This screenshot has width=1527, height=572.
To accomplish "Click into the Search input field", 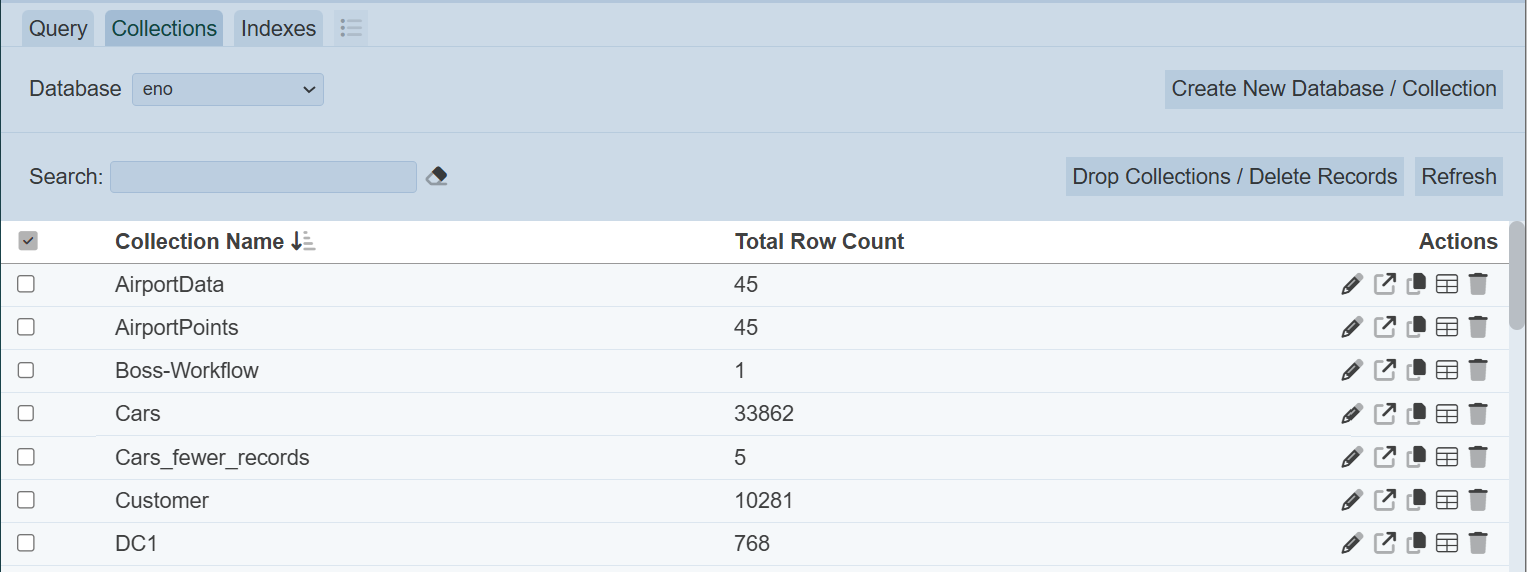I will [263, 177].
